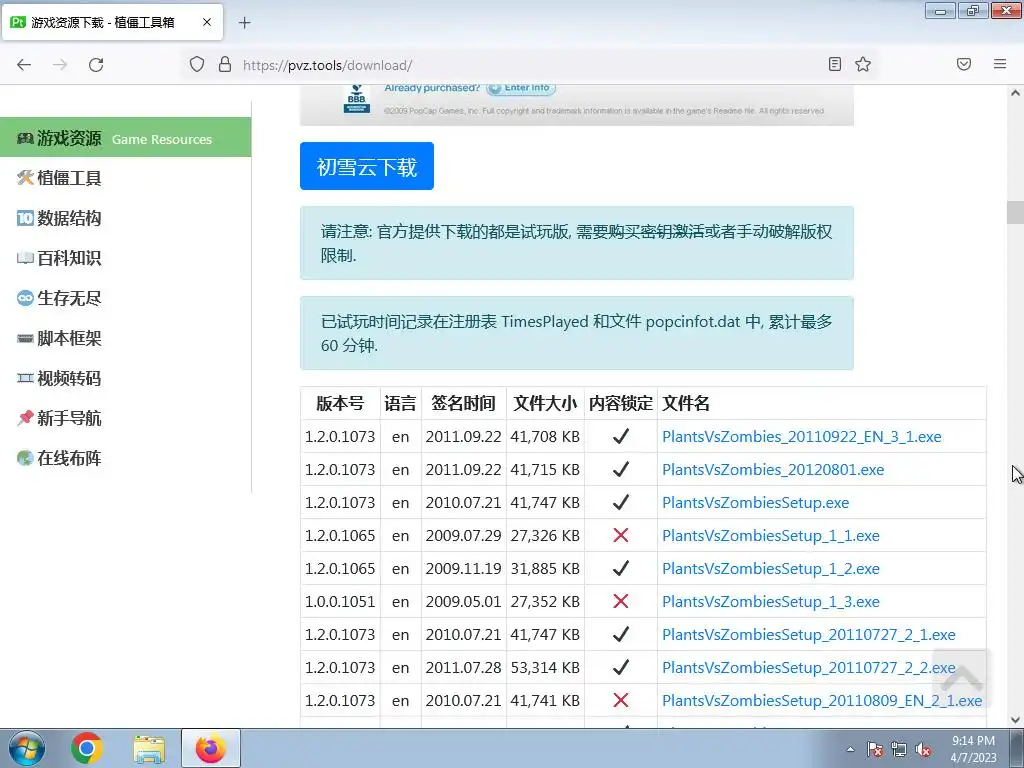Open a new tab with plus button
The image size is (1024, 768).
tap(244, 23)
